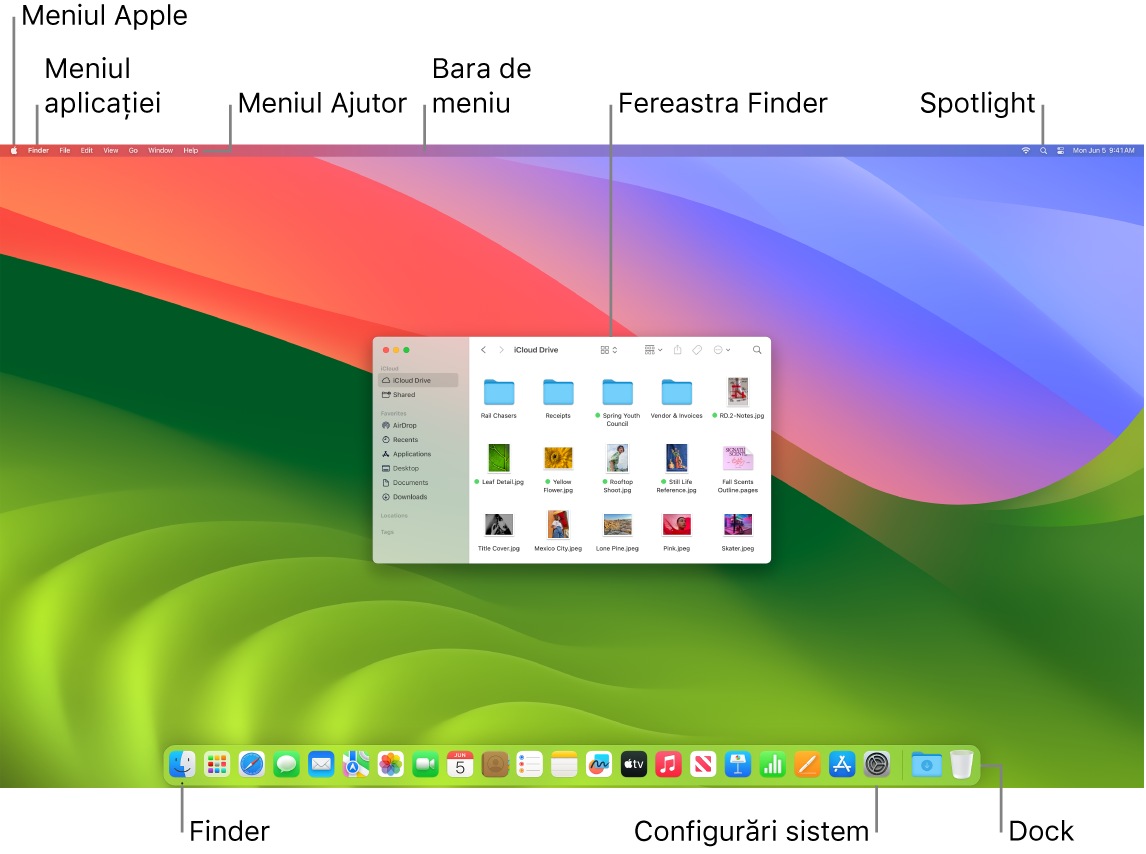Open Spotlight search in the menu bar
The height and width of the screenshot is (854, 1146).
tap(1042, 150)
